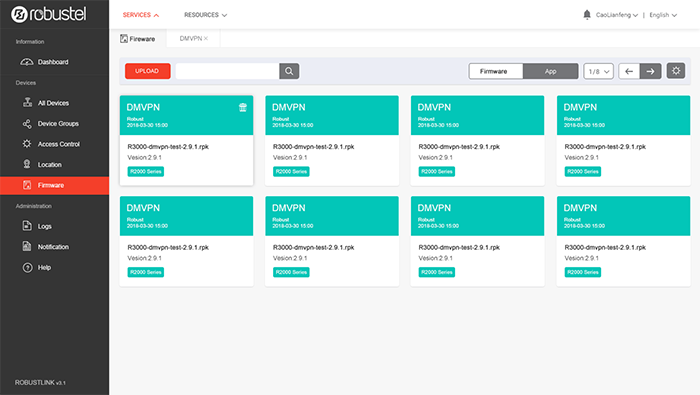Image resolution: width=700 pixels, height=395 pixels.
Task: Click the All Devices icon
Action: point(27,103)
